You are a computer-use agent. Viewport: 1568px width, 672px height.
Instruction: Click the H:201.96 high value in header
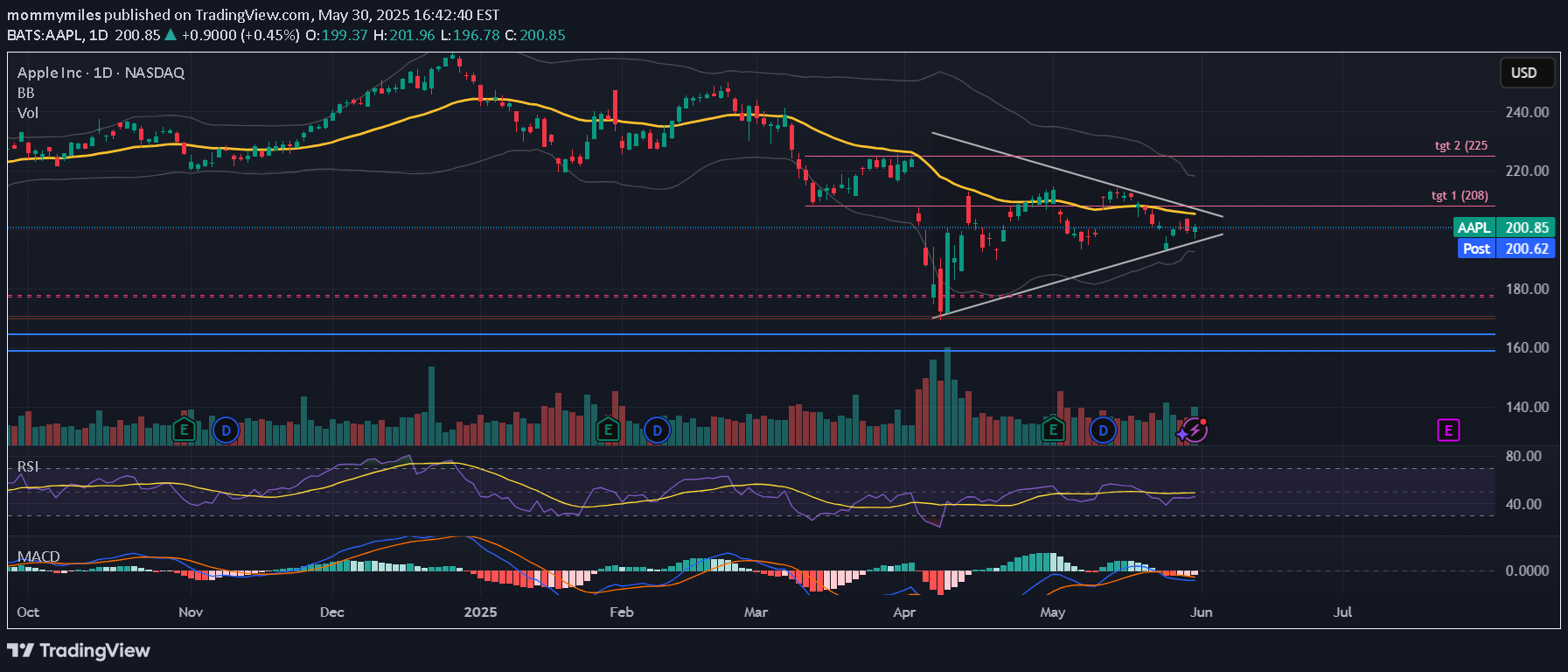pos(404,35)
